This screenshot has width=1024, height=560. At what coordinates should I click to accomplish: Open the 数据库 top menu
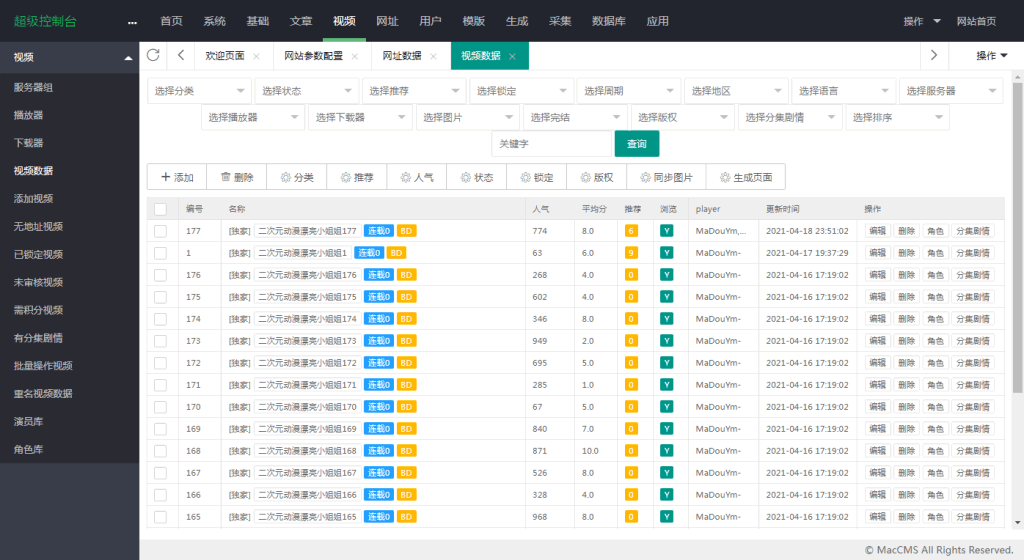[610, 21]
